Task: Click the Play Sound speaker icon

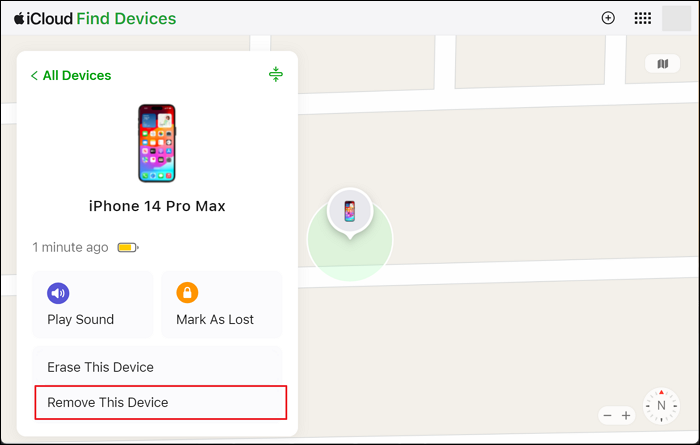Action: point(58,293)
